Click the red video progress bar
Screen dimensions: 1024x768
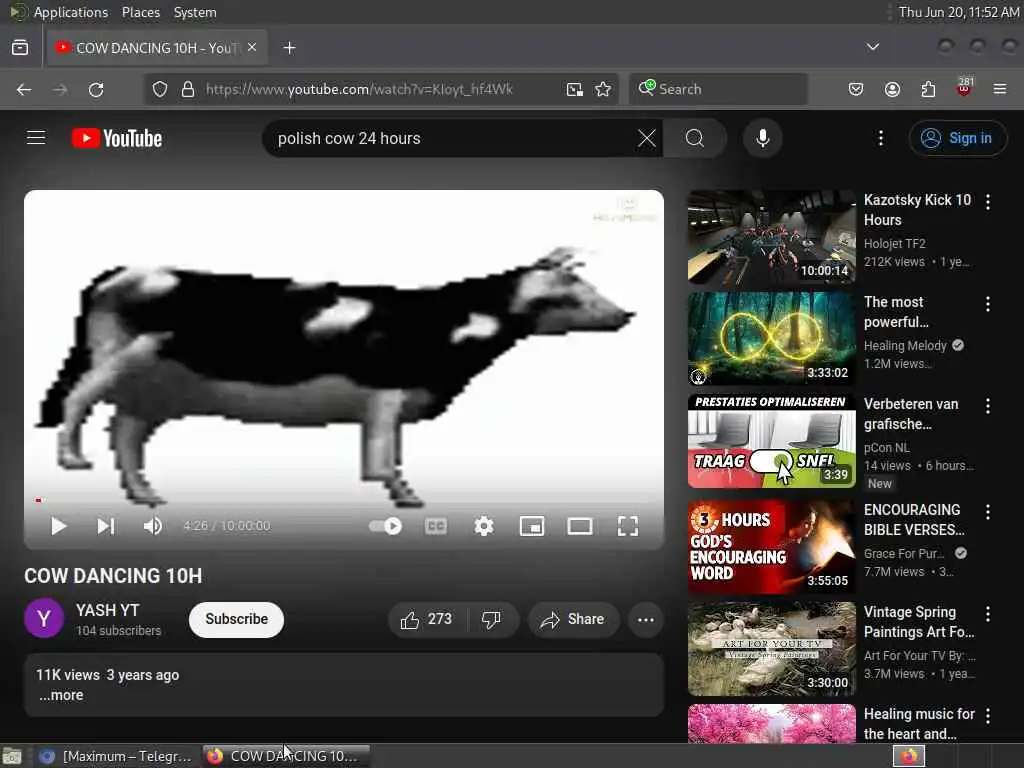tap(39, 500)
